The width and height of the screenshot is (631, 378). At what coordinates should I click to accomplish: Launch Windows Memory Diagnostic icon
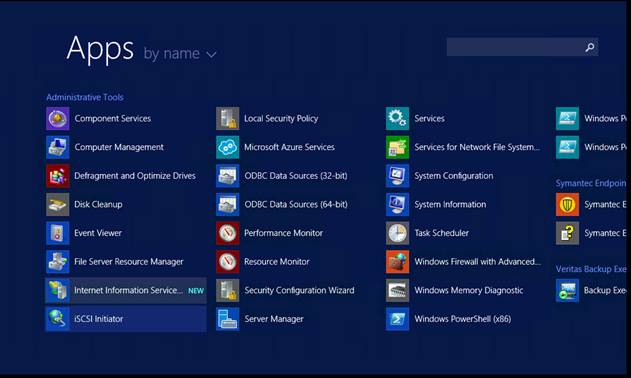[x=398, y=290]
